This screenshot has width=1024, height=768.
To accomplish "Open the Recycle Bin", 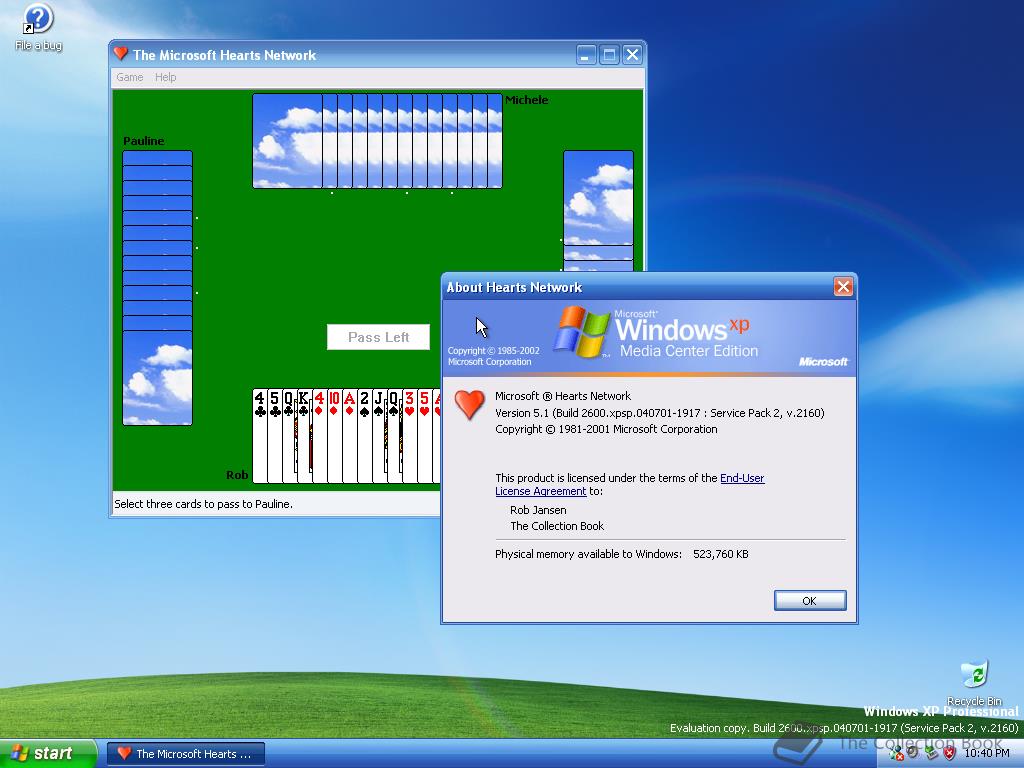I will [x=973, y=672].
